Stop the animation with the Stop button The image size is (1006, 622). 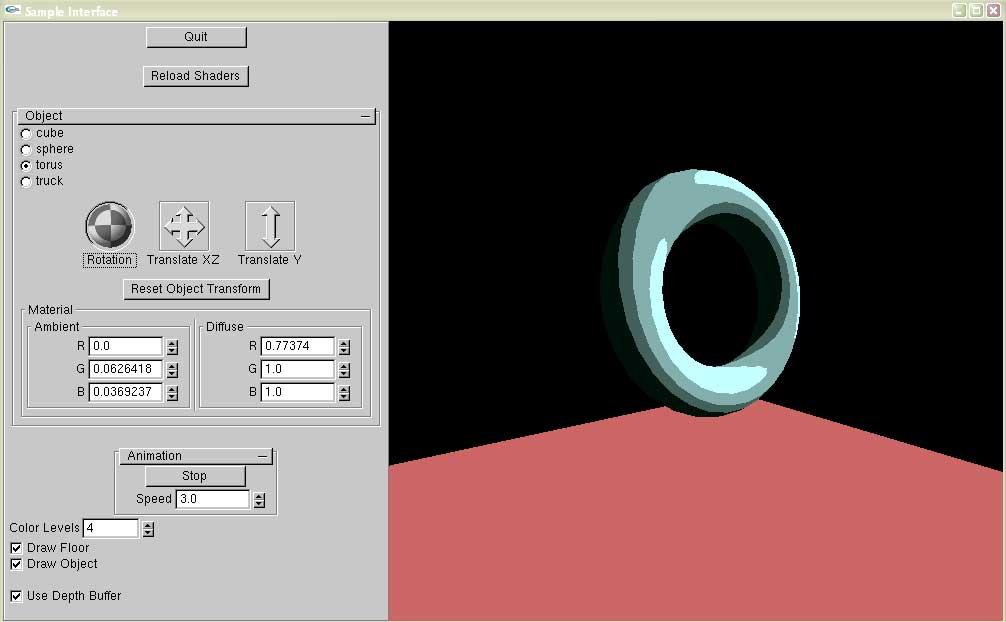(195, 476)
